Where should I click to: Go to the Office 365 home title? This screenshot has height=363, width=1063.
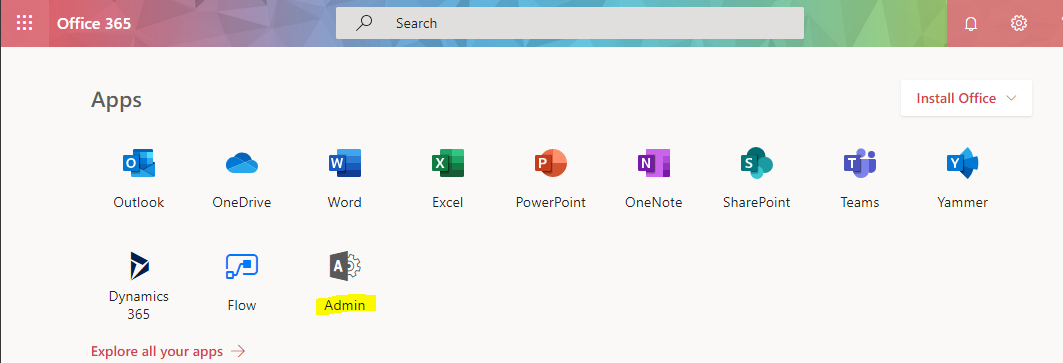coord(94,24)
